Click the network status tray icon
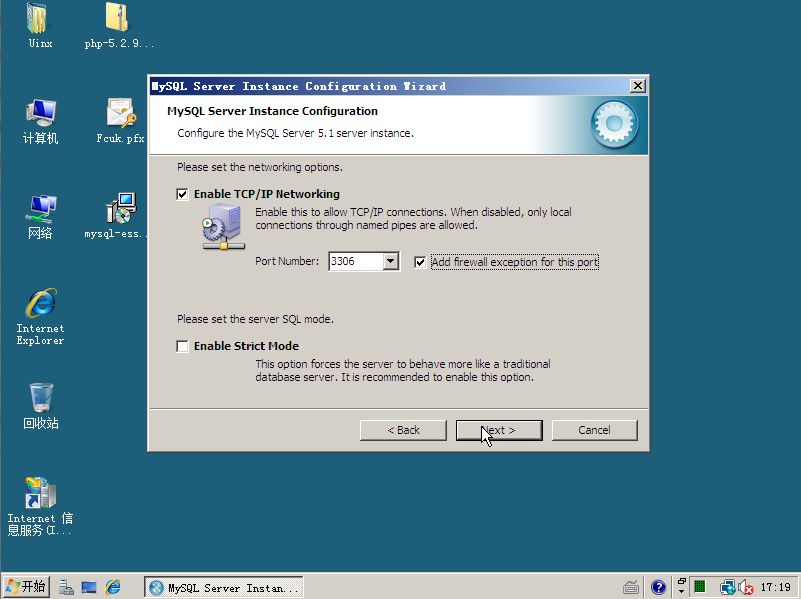This screenshot has width=801, height=599. (x=727, y=587)
